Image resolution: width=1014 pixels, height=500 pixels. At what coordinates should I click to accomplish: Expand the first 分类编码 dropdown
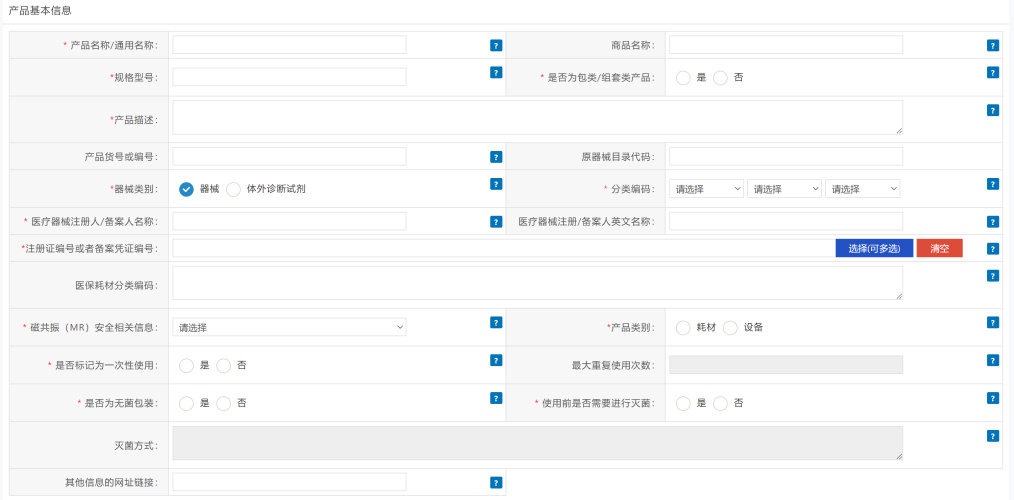[706, 189]
